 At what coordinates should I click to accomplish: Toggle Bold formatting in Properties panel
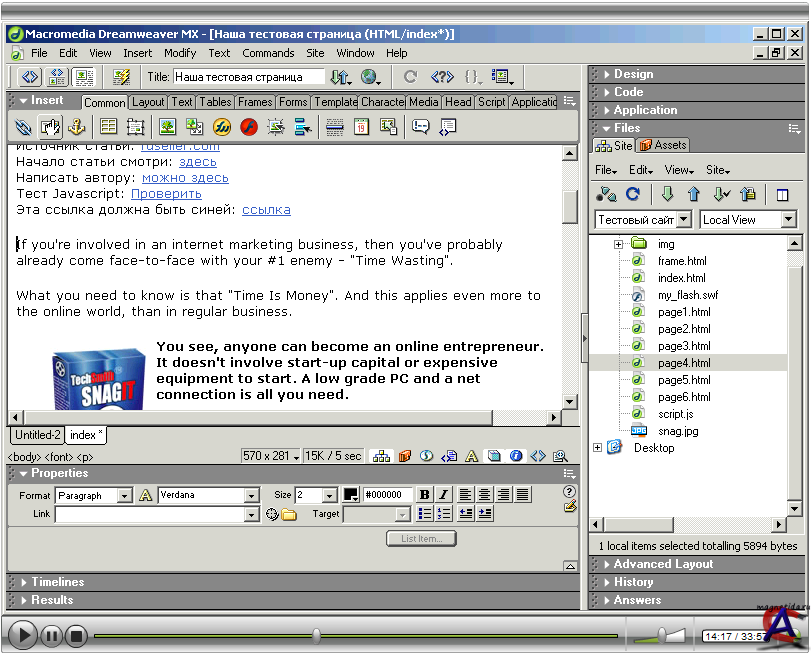pyautogui.click(x=424, y=495)
